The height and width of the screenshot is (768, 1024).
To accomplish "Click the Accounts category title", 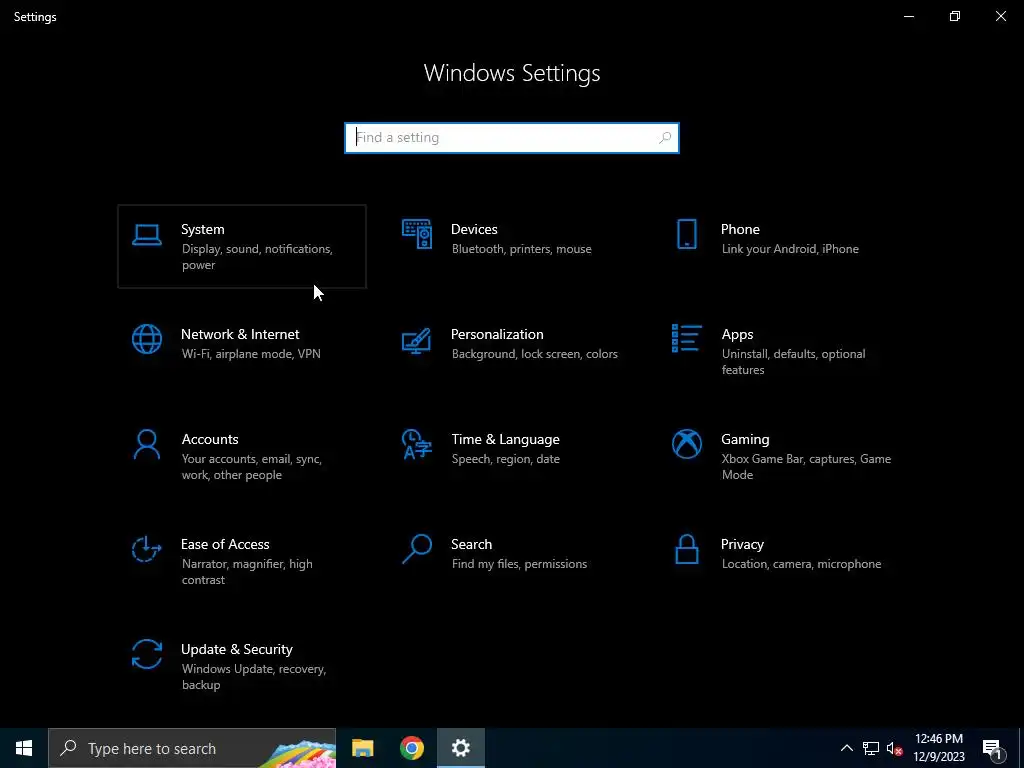I will [210, 440].
